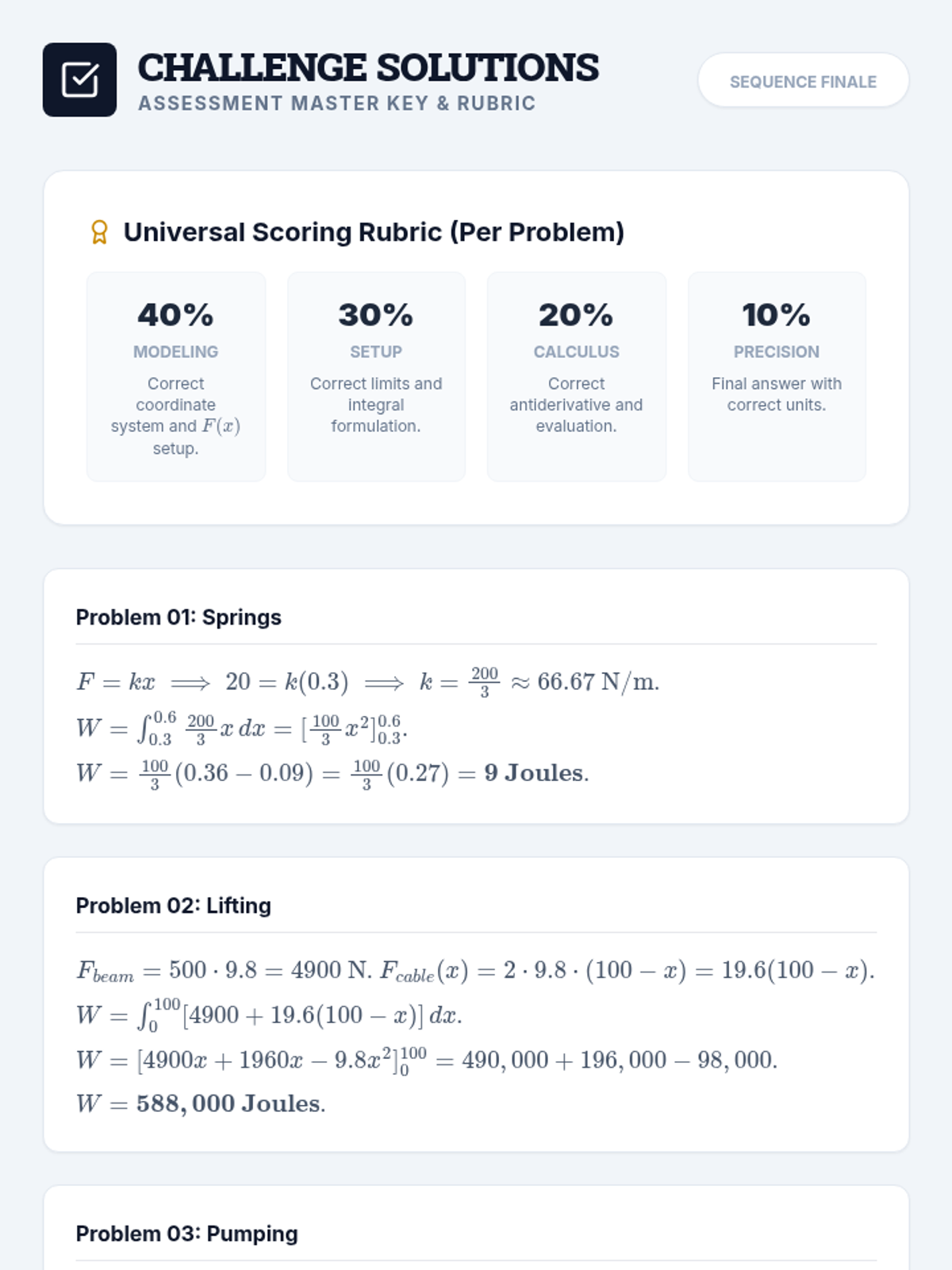The width and height of the screenshot is (952, 1270).
Task: Select the 20% Calculus rubric card
Action: (577, 376)
